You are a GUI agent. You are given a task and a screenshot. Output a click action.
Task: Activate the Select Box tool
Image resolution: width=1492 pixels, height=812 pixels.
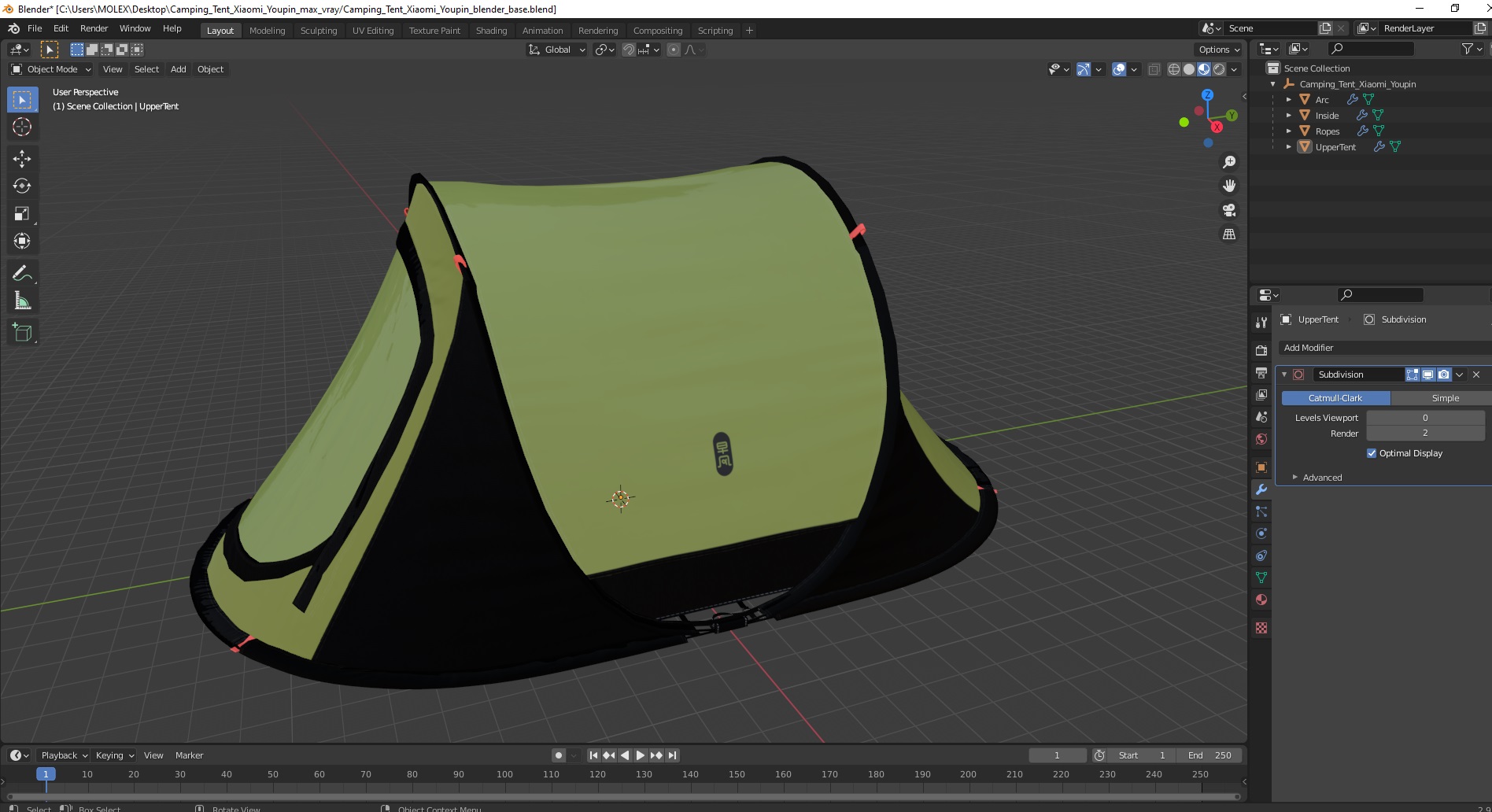22,100
